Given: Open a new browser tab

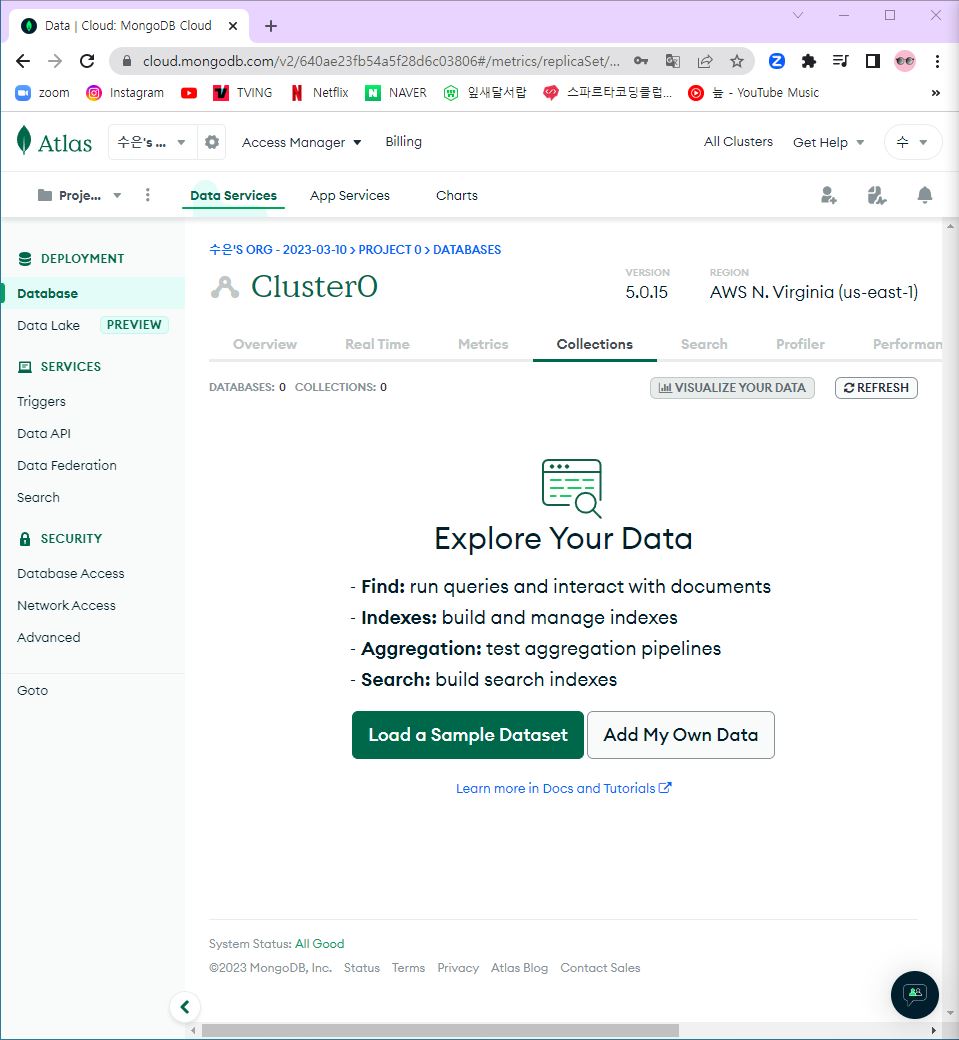Looking at the screenshot, I should (x=271, y=26).
